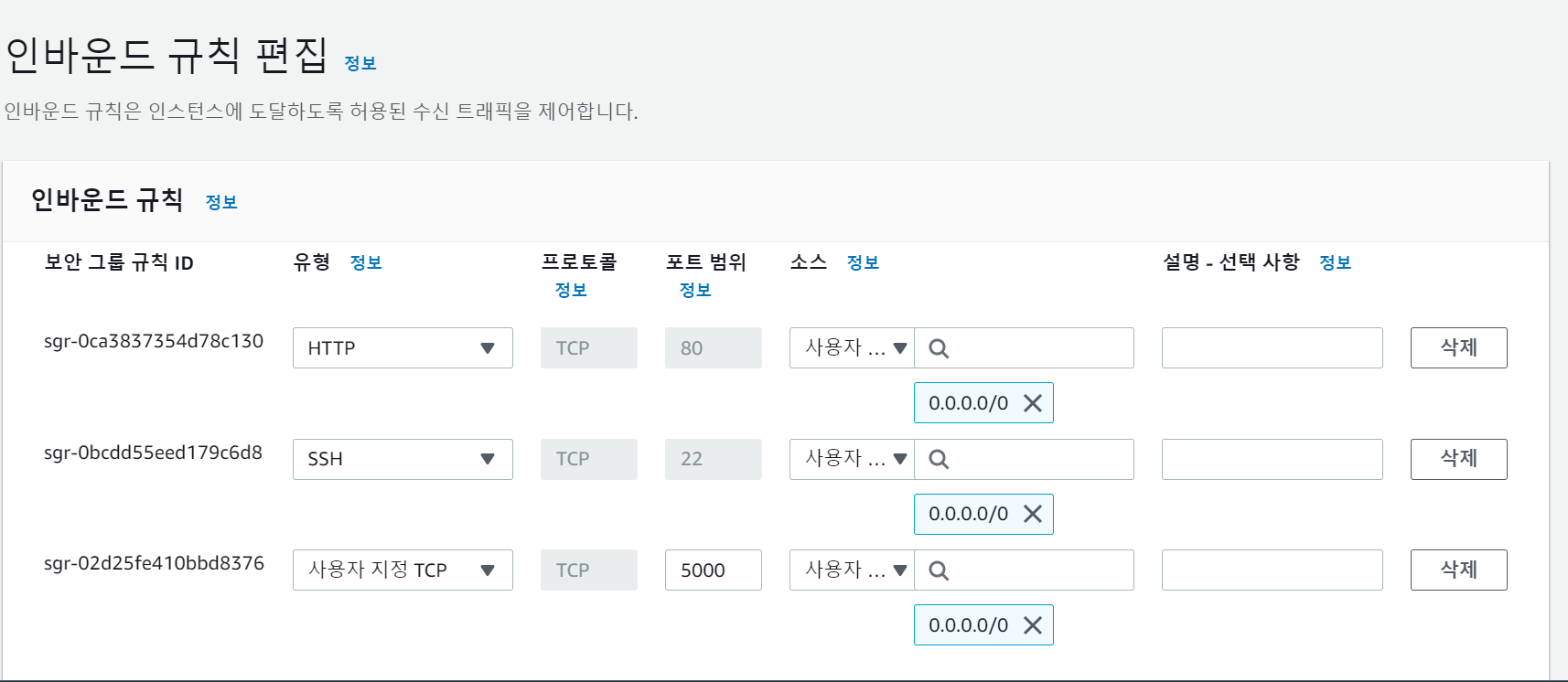Select rule ID sgr-0bcdd55eed179c6d8
Image resolution: width=1568 pixels, height=682 pixels.
coord(154,453)
